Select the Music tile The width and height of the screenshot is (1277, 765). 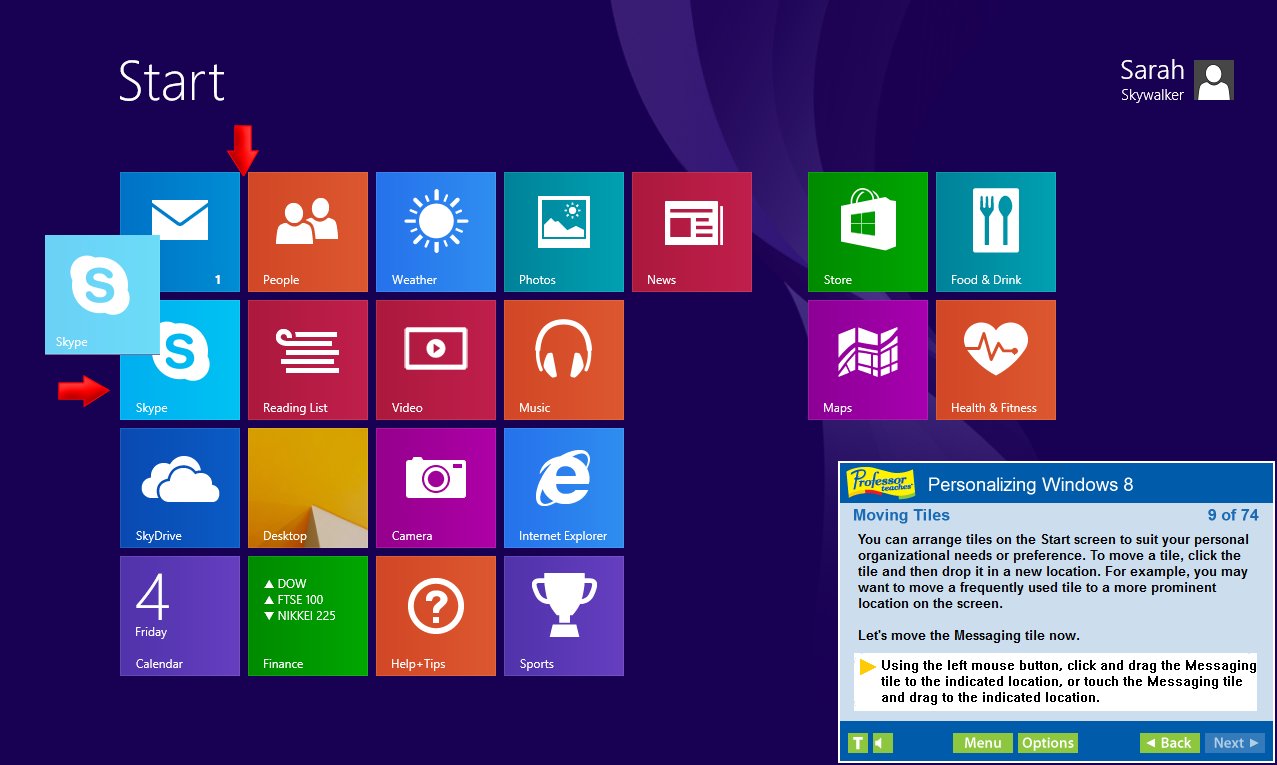click(563, 359)
